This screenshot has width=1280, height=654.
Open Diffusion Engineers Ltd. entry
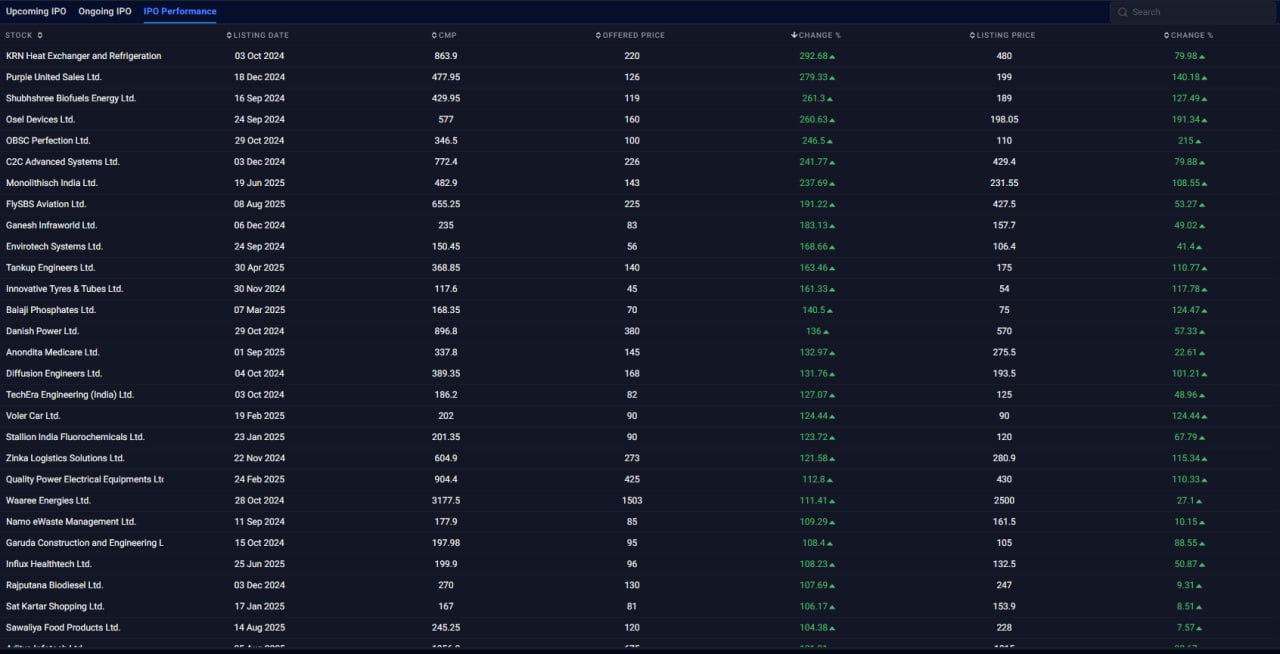coord(54,373)
